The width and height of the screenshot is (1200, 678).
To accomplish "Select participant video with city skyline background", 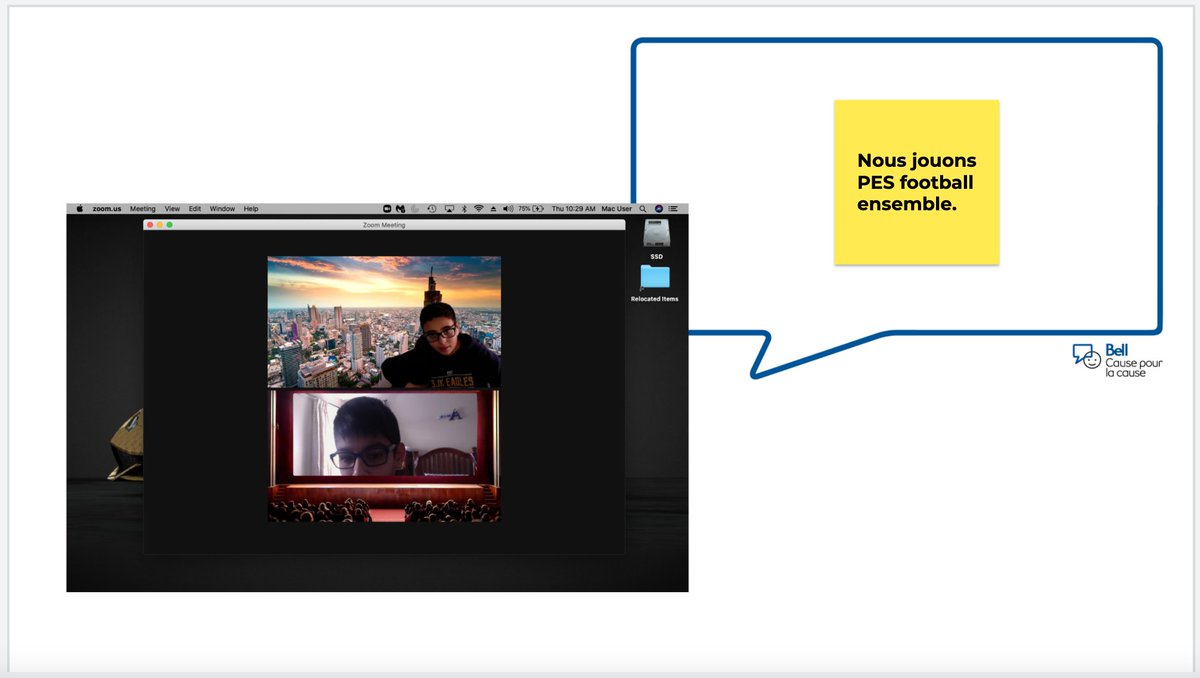I will [384, 322].
